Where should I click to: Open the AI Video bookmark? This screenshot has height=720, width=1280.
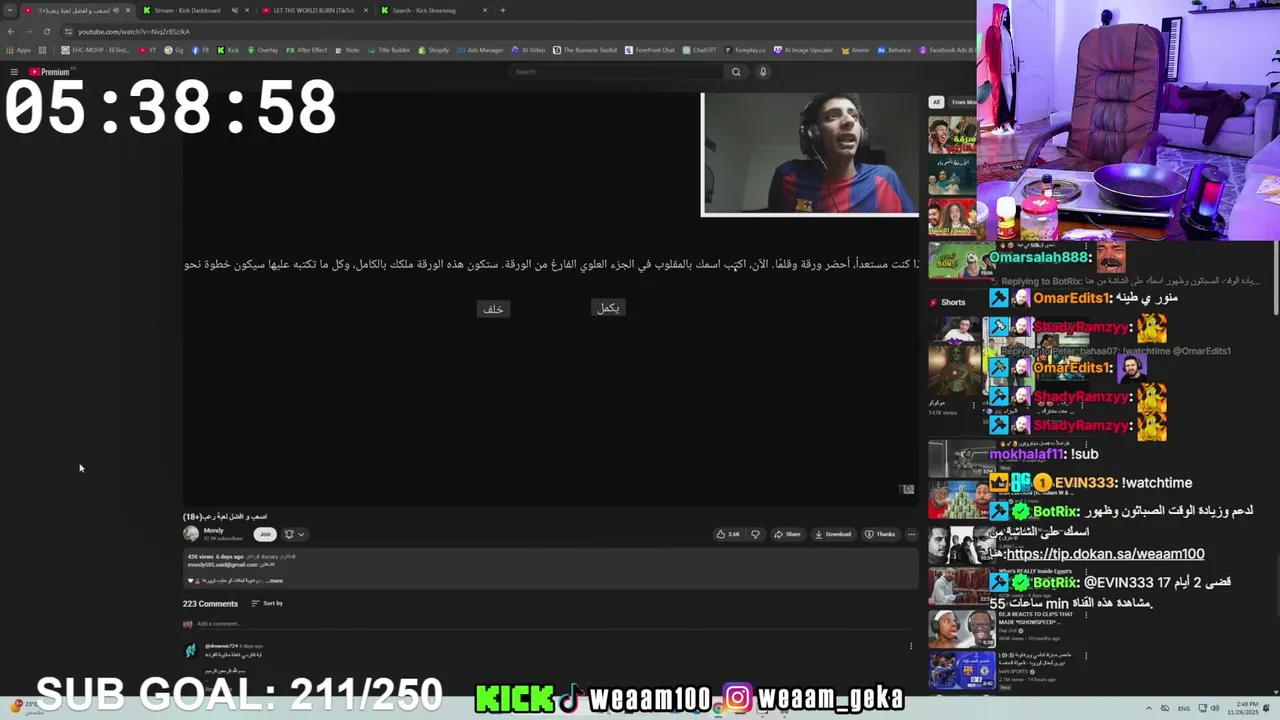tap(528, 50)
